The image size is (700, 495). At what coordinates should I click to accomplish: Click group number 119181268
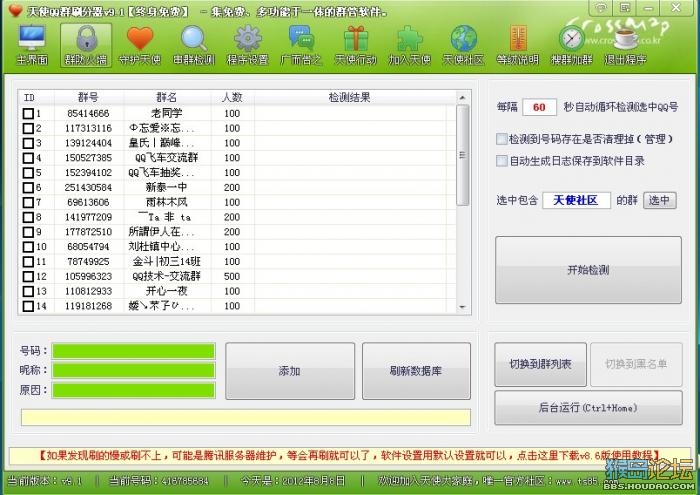click(x=88, y=306)
